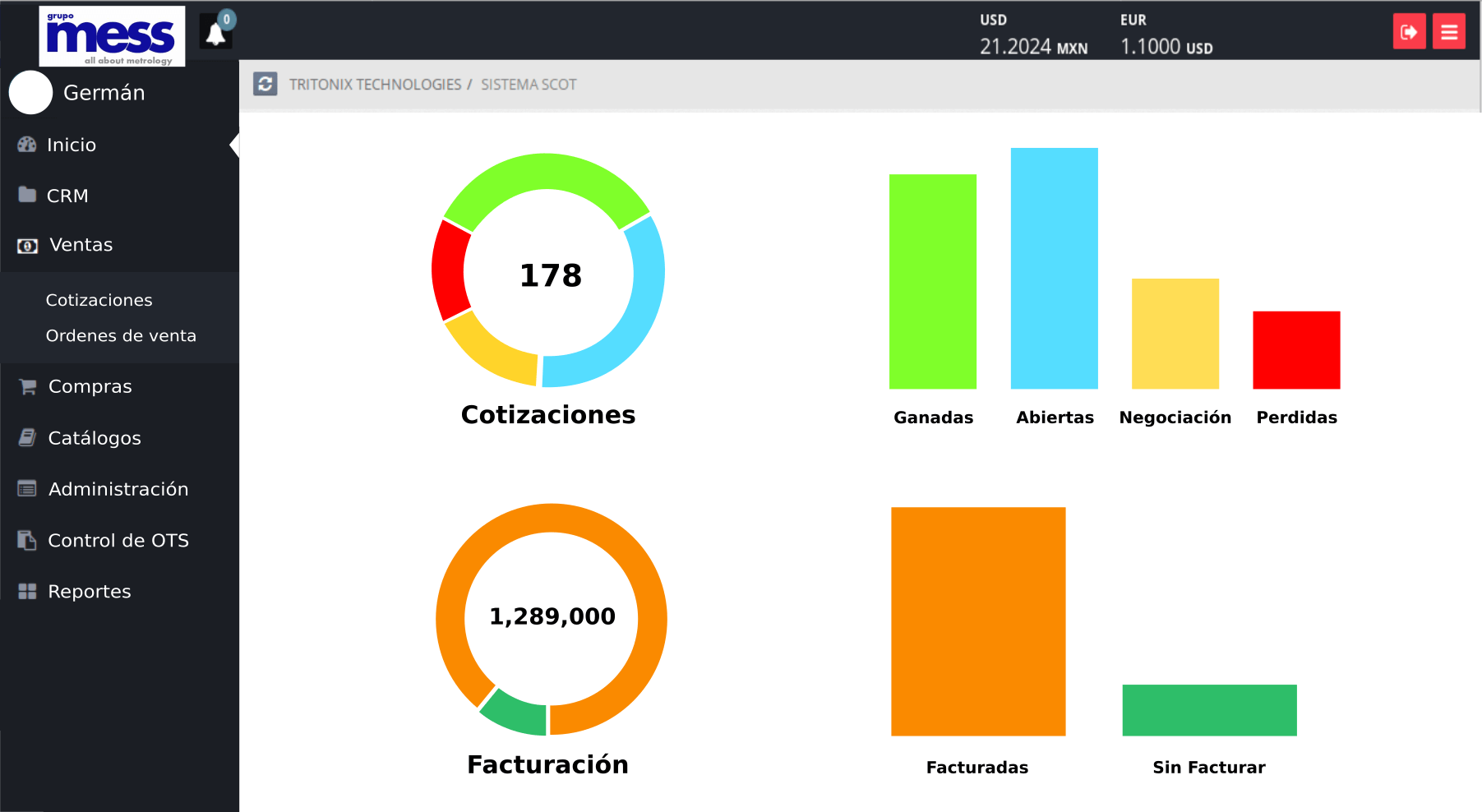
Task: Click the TRITONIX TECHNOLOGIES breadcrumb link
Action: click(x=375, y=85)
